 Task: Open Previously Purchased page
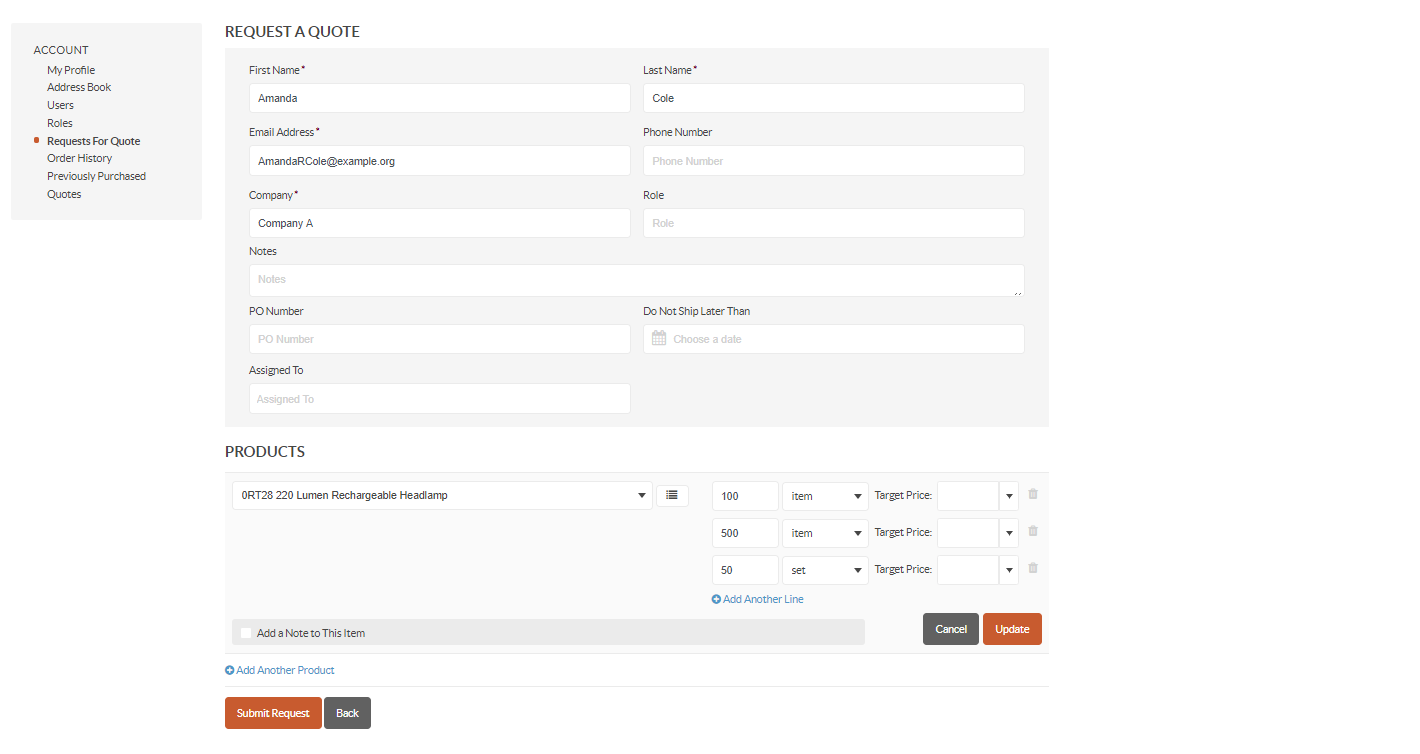[96, 176]
